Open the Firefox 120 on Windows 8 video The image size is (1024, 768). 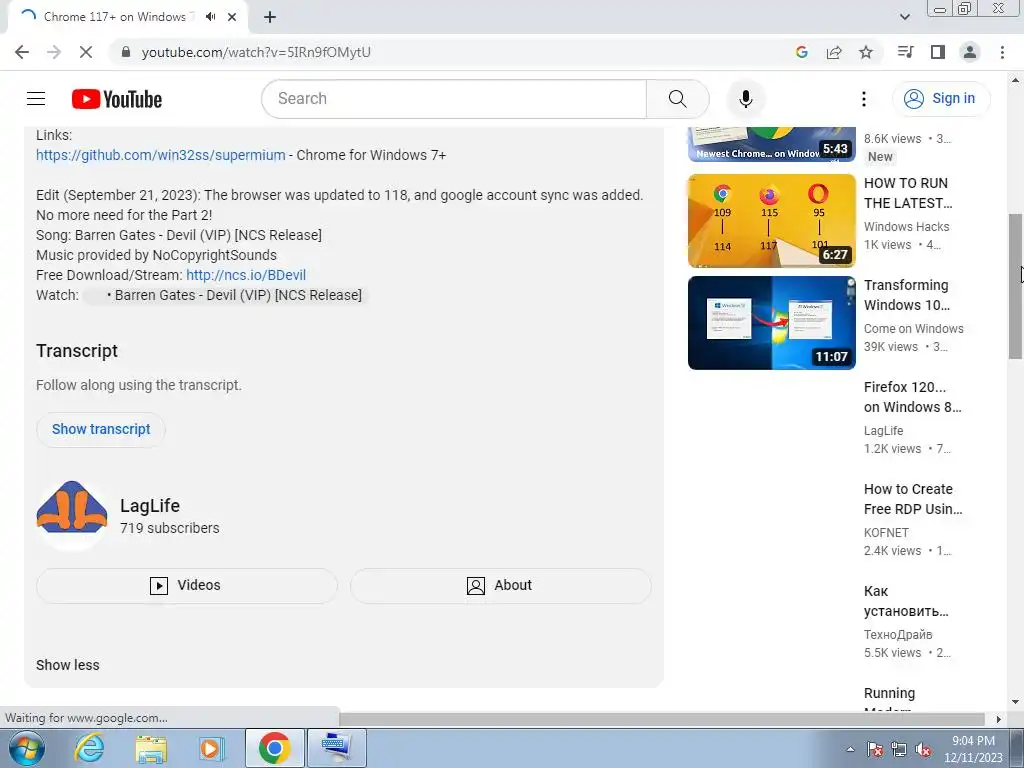coord(912,397)
